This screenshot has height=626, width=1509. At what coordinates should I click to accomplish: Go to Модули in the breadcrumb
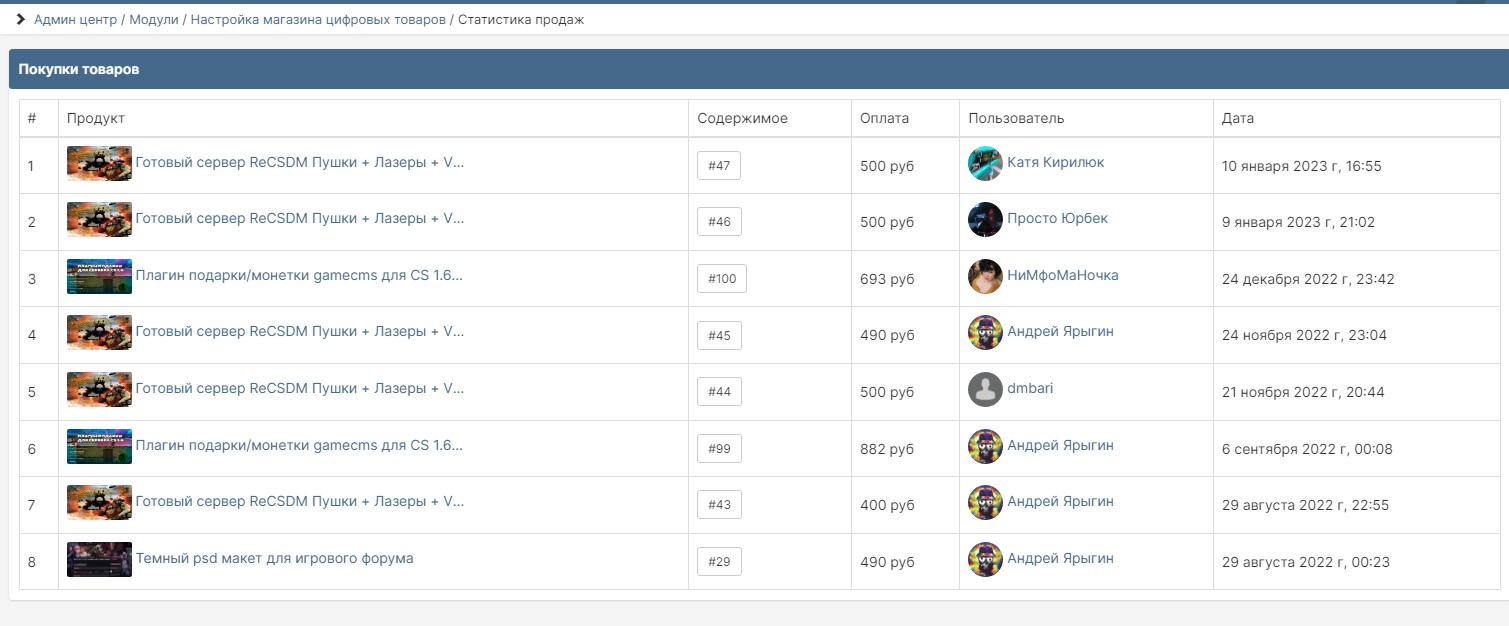click(x=154, y=20)
